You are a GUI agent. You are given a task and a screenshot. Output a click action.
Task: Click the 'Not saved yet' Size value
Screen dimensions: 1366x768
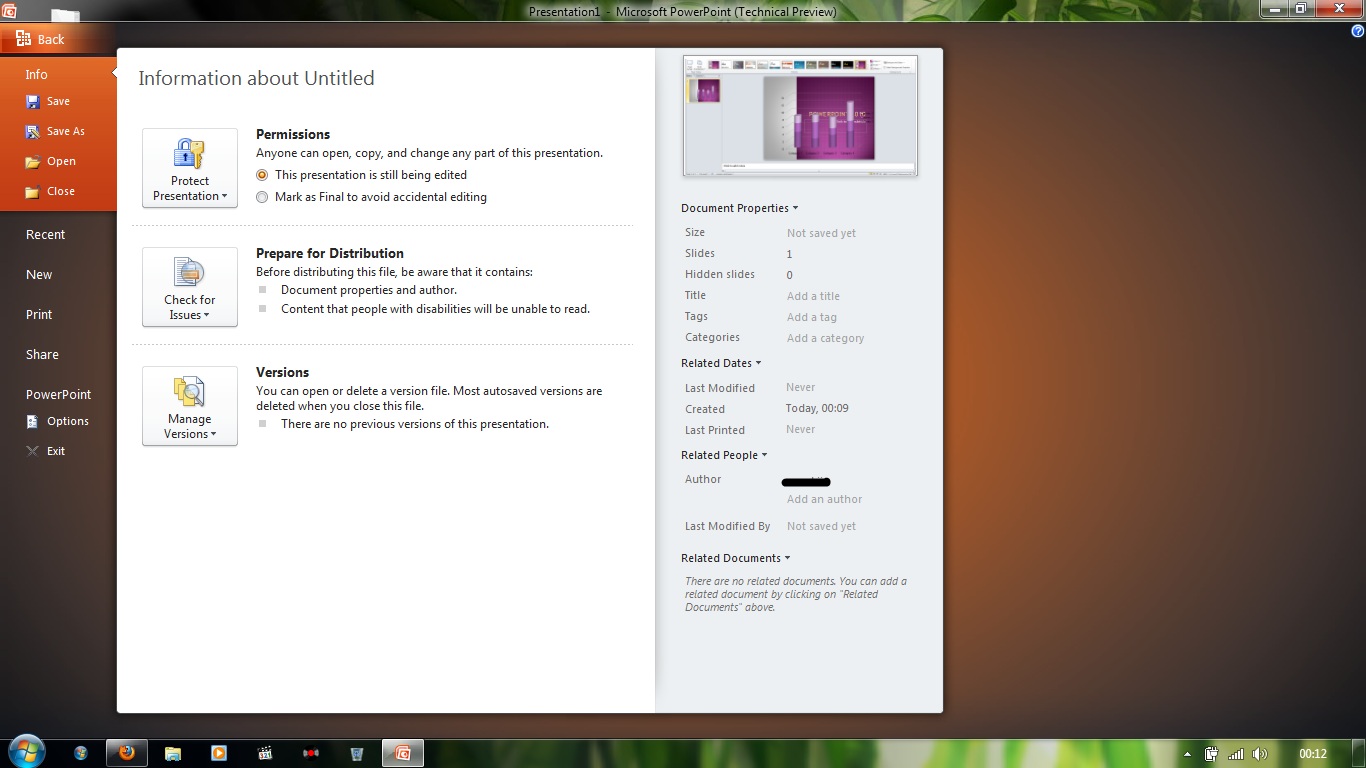(x=821, y=233)
